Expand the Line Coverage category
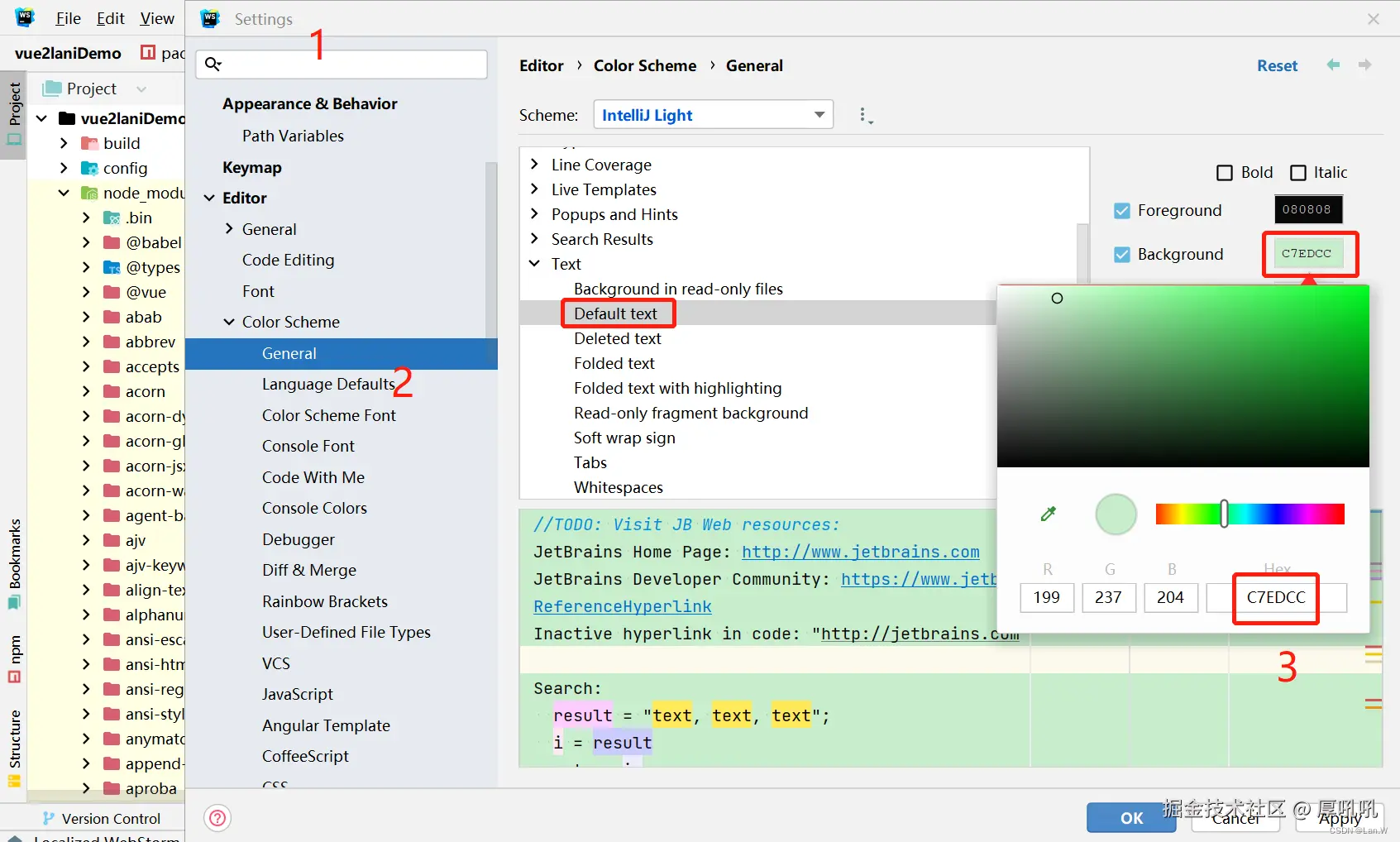The image size is (1400, 842). [534, 165]
